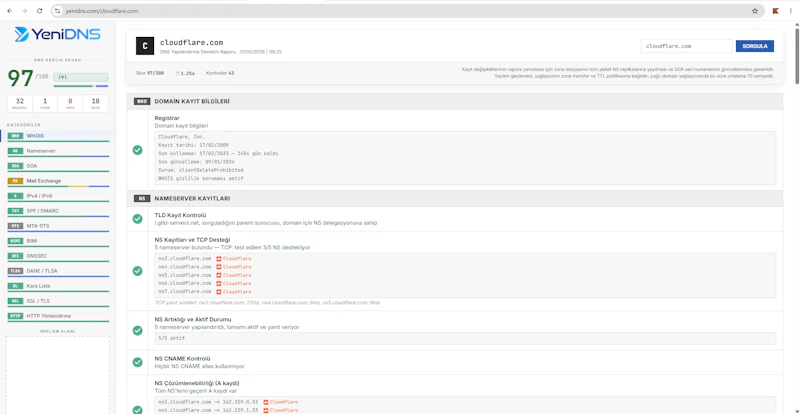Viewport: 800px width, 414px height.
Task: Click Cloudflare tag next to ns3.cloudflare.com
Action: (234, 258)
